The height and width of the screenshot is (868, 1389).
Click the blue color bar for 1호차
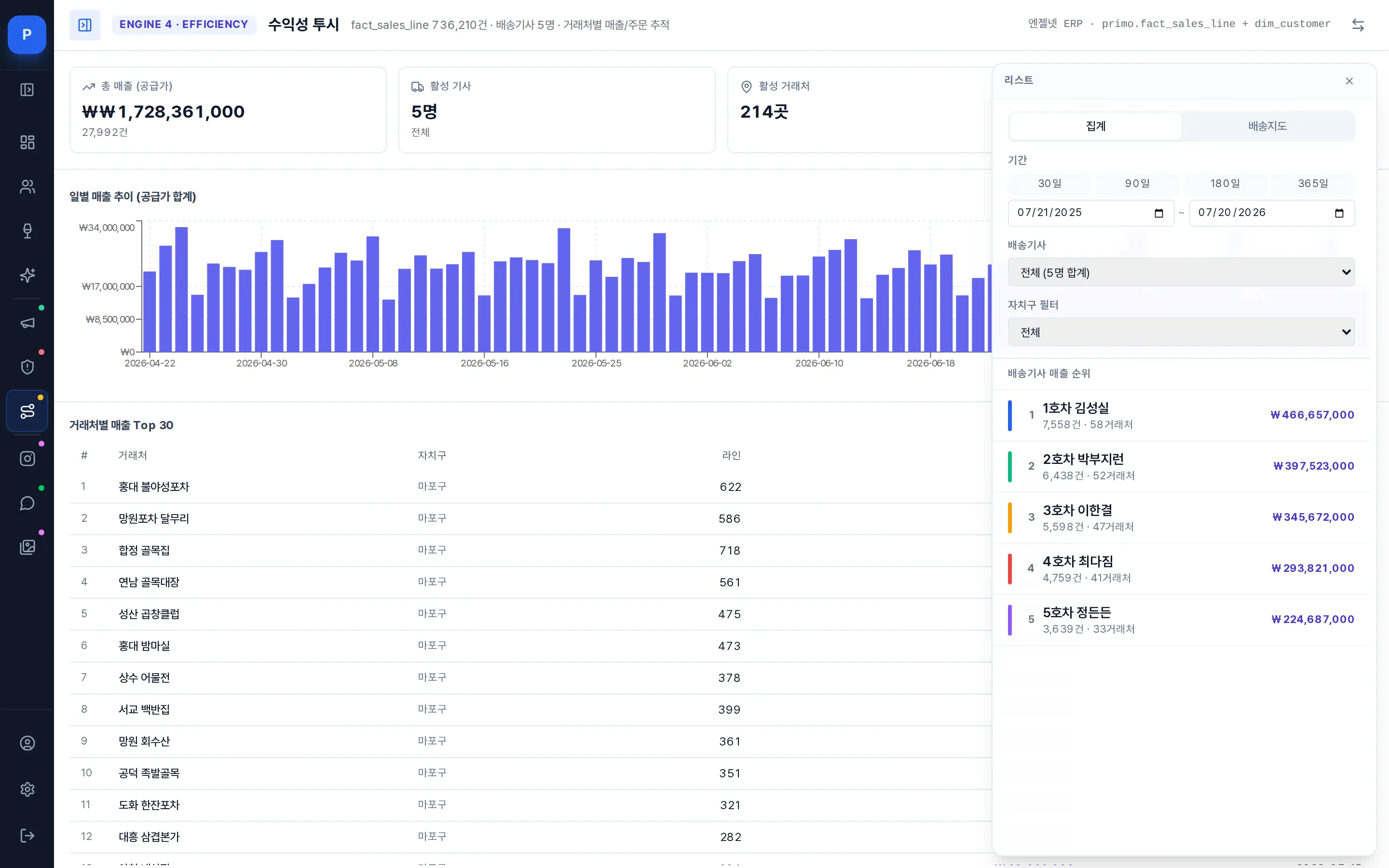click(1009, 416)
